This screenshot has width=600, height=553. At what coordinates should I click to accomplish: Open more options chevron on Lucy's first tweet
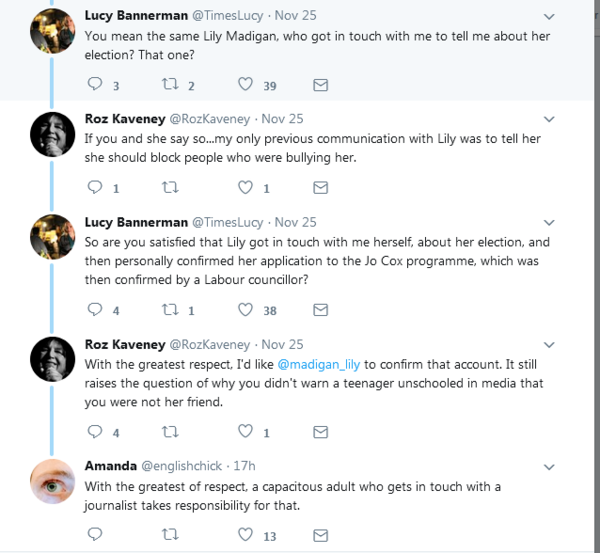548,17
